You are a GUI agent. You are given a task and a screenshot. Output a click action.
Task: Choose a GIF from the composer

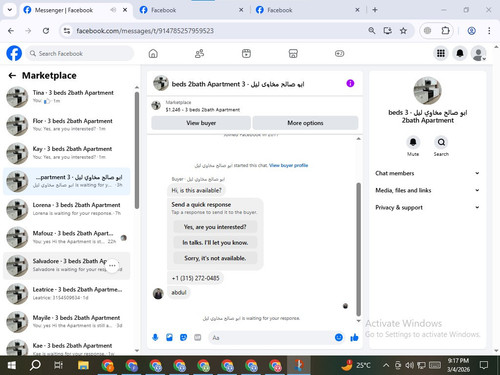tap(198, 338)
